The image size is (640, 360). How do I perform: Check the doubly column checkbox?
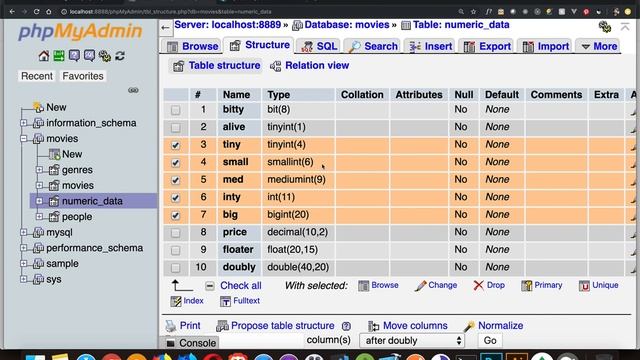pos(176,268)
